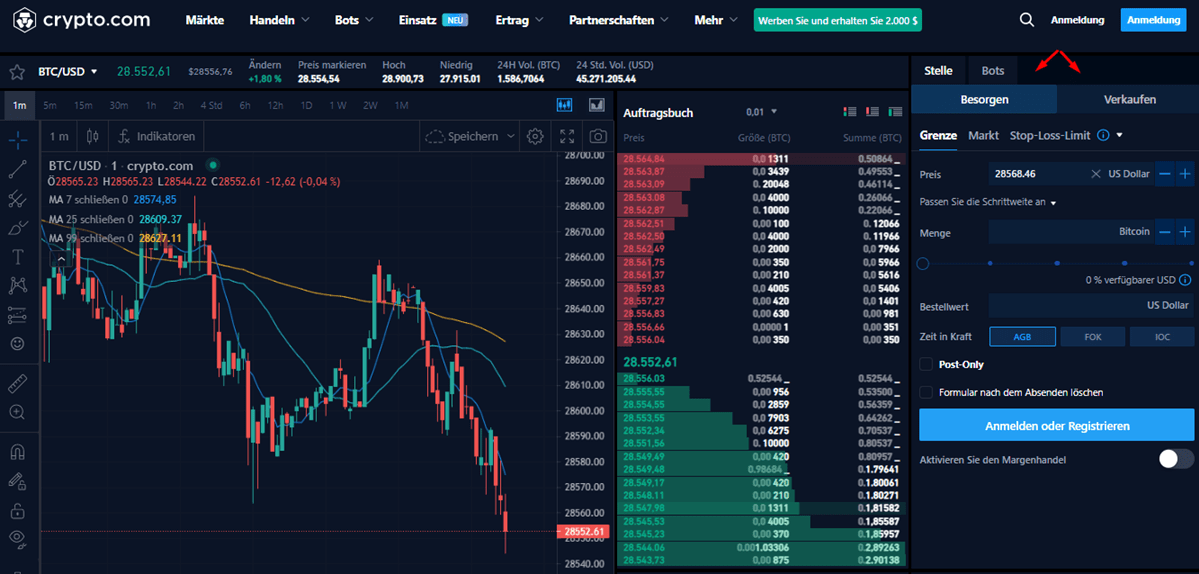
Task: Select IOC time in force
Action: pyautogui.click(x=1162, y=336)
